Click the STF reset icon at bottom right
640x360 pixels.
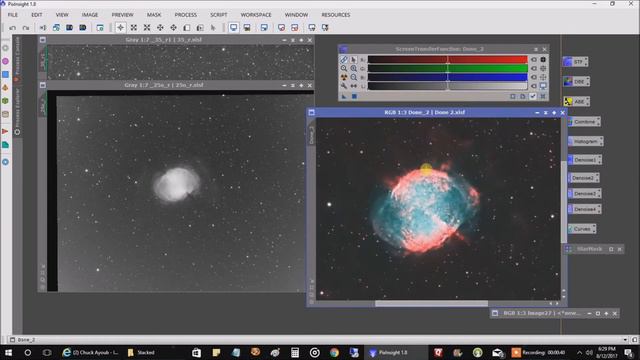point(543,96)
